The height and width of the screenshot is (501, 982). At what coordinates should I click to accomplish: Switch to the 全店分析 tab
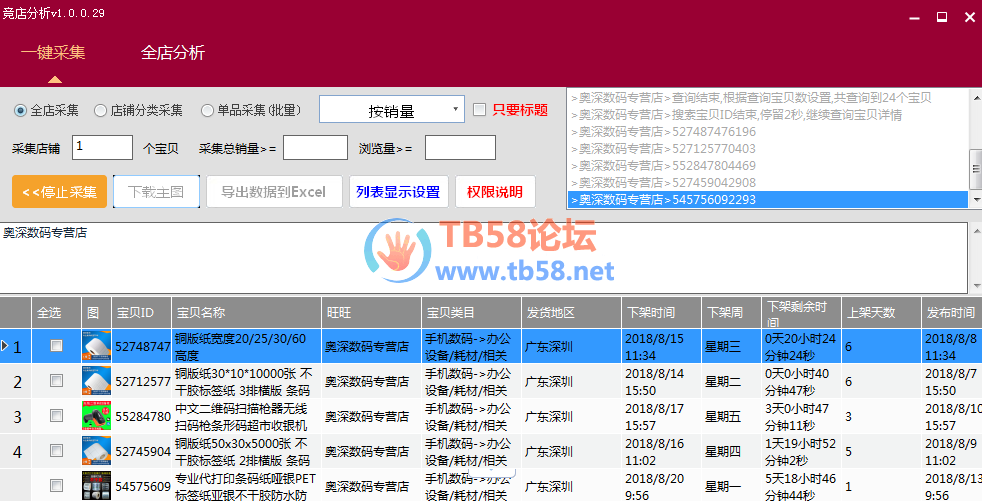click(x=173, y=53)
